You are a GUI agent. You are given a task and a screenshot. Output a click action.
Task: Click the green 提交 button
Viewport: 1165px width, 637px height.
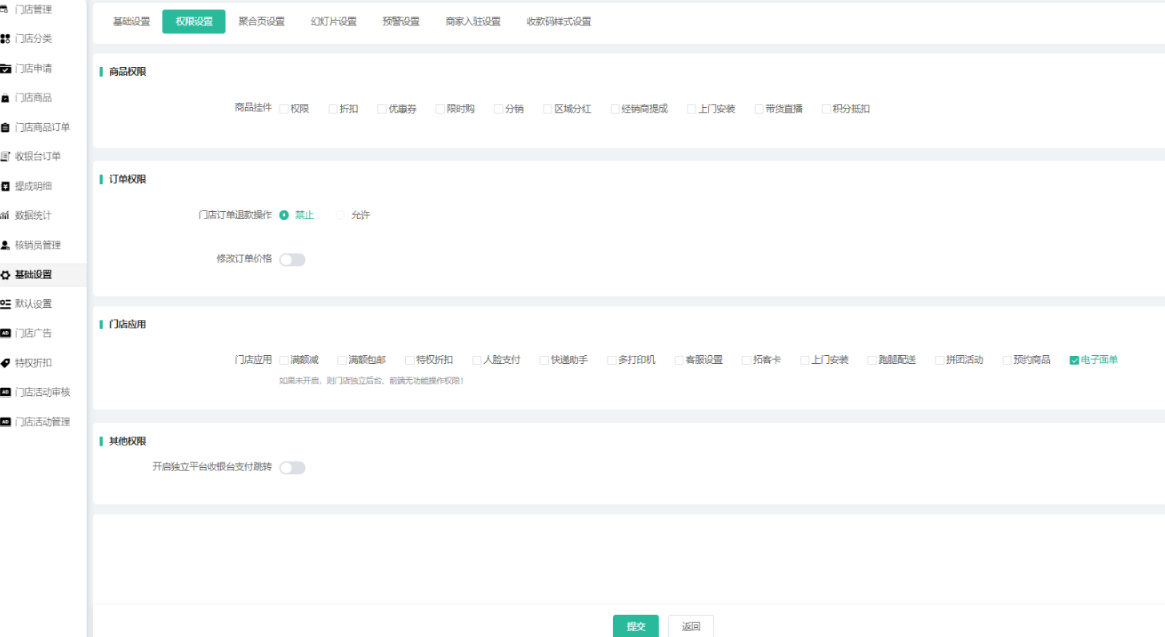636,626
